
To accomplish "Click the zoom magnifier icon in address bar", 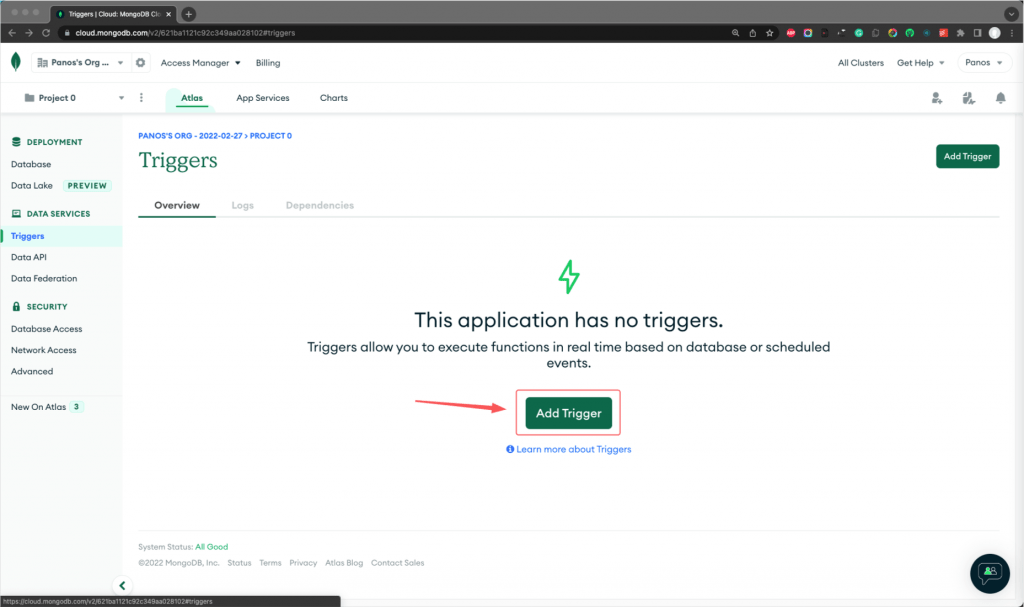I will (x=735, y=33).
